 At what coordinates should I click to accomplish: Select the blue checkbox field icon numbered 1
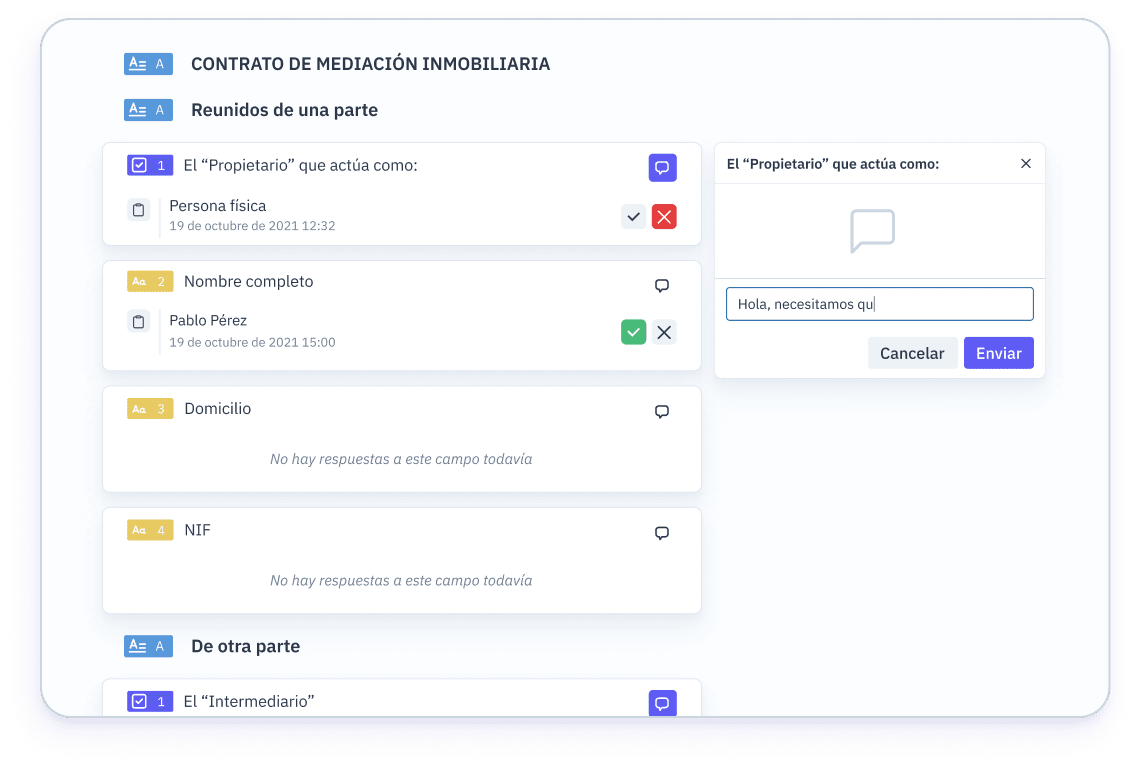[x=150, y=164]
